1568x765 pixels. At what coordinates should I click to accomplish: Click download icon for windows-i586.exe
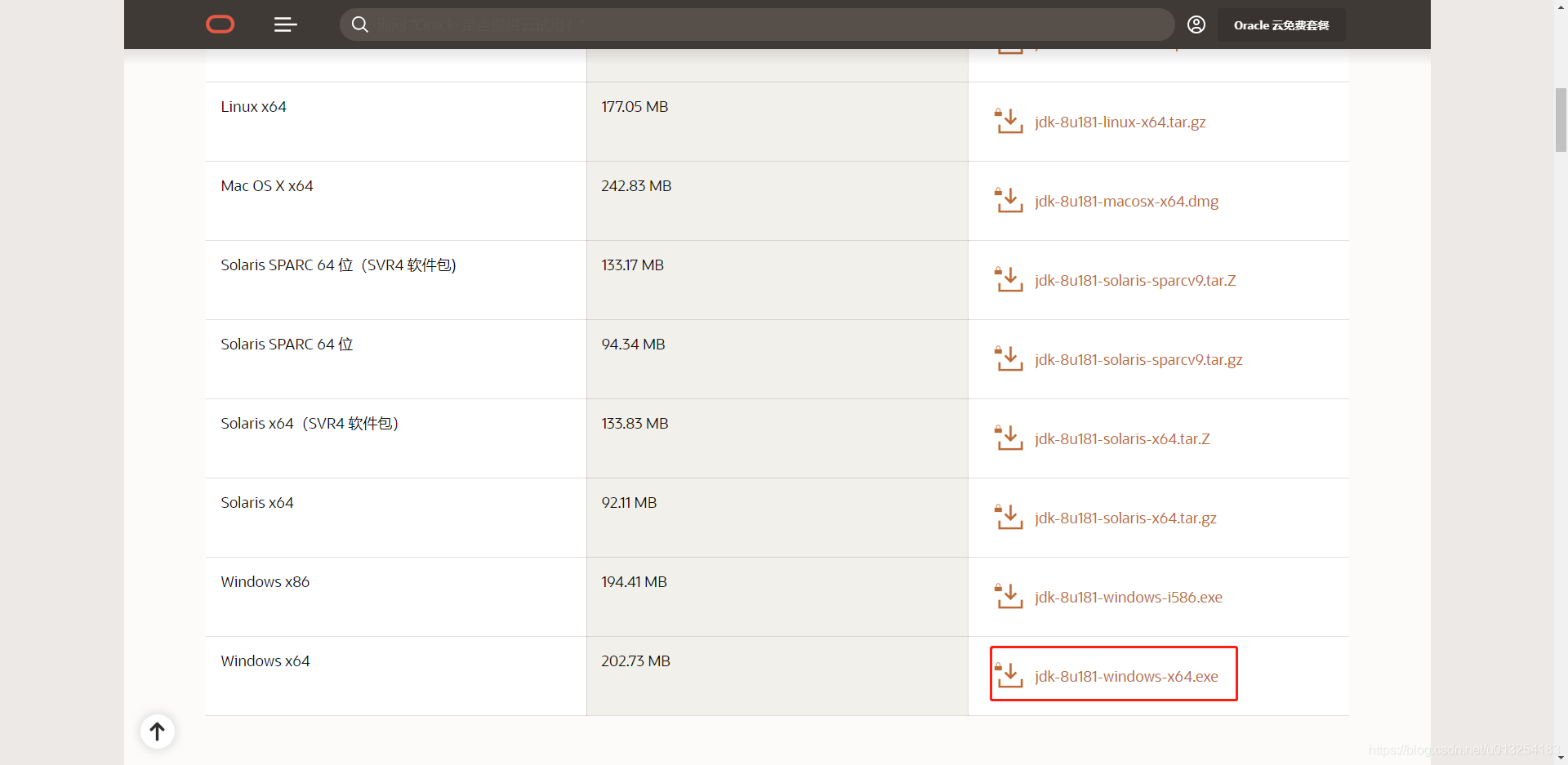[1009, 596]
